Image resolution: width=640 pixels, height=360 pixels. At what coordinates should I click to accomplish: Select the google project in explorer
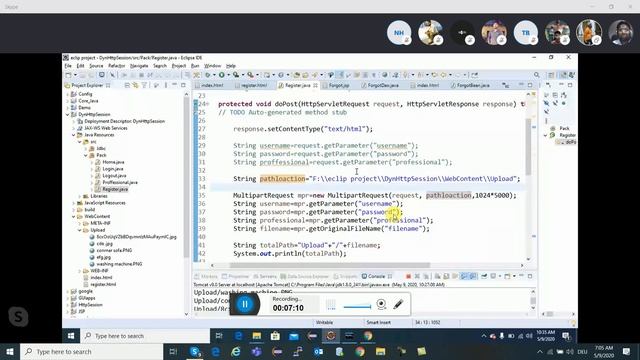(x=85, y=291)
